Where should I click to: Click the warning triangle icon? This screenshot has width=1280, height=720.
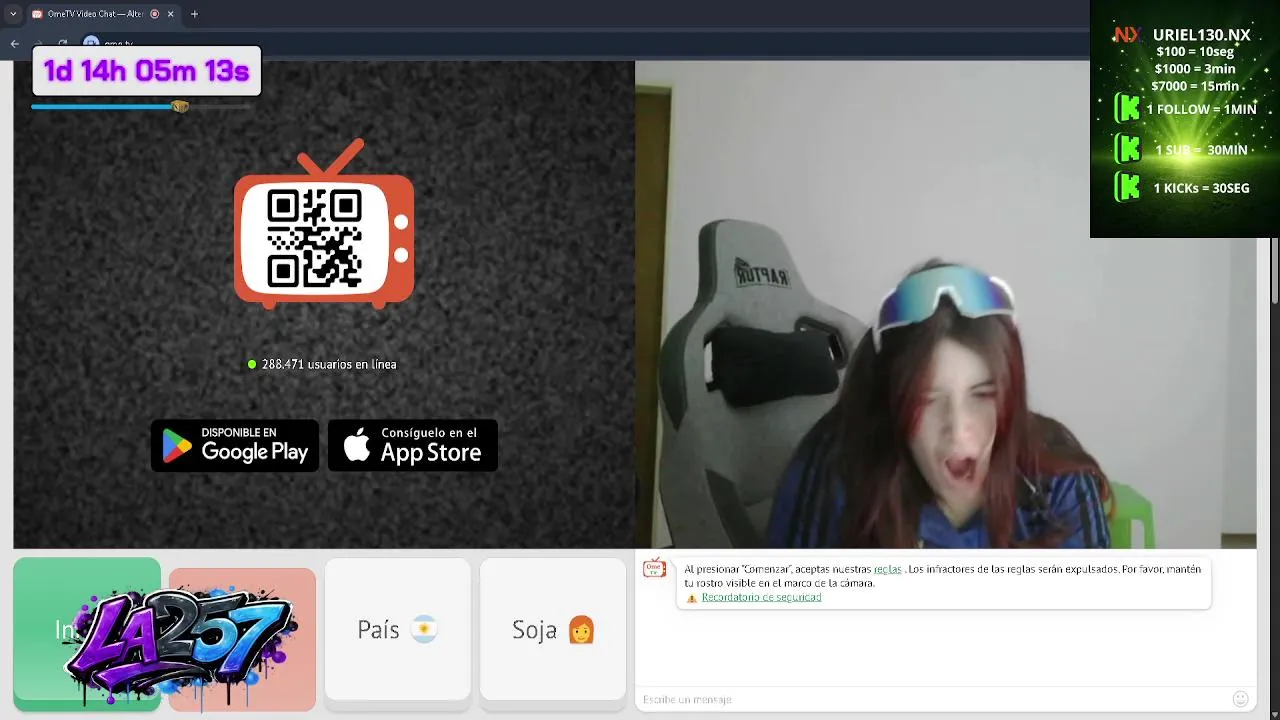[691, 598]
